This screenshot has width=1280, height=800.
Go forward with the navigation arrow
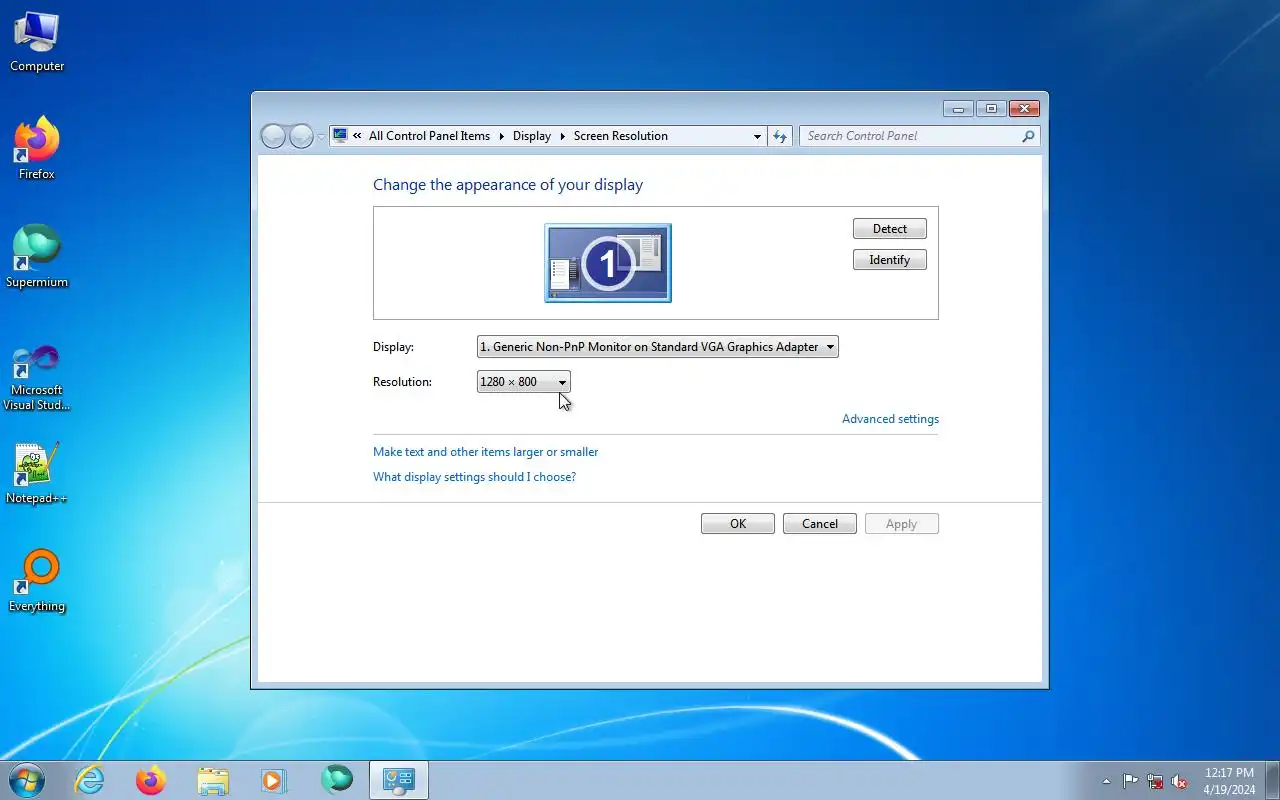tap(301, 136)
